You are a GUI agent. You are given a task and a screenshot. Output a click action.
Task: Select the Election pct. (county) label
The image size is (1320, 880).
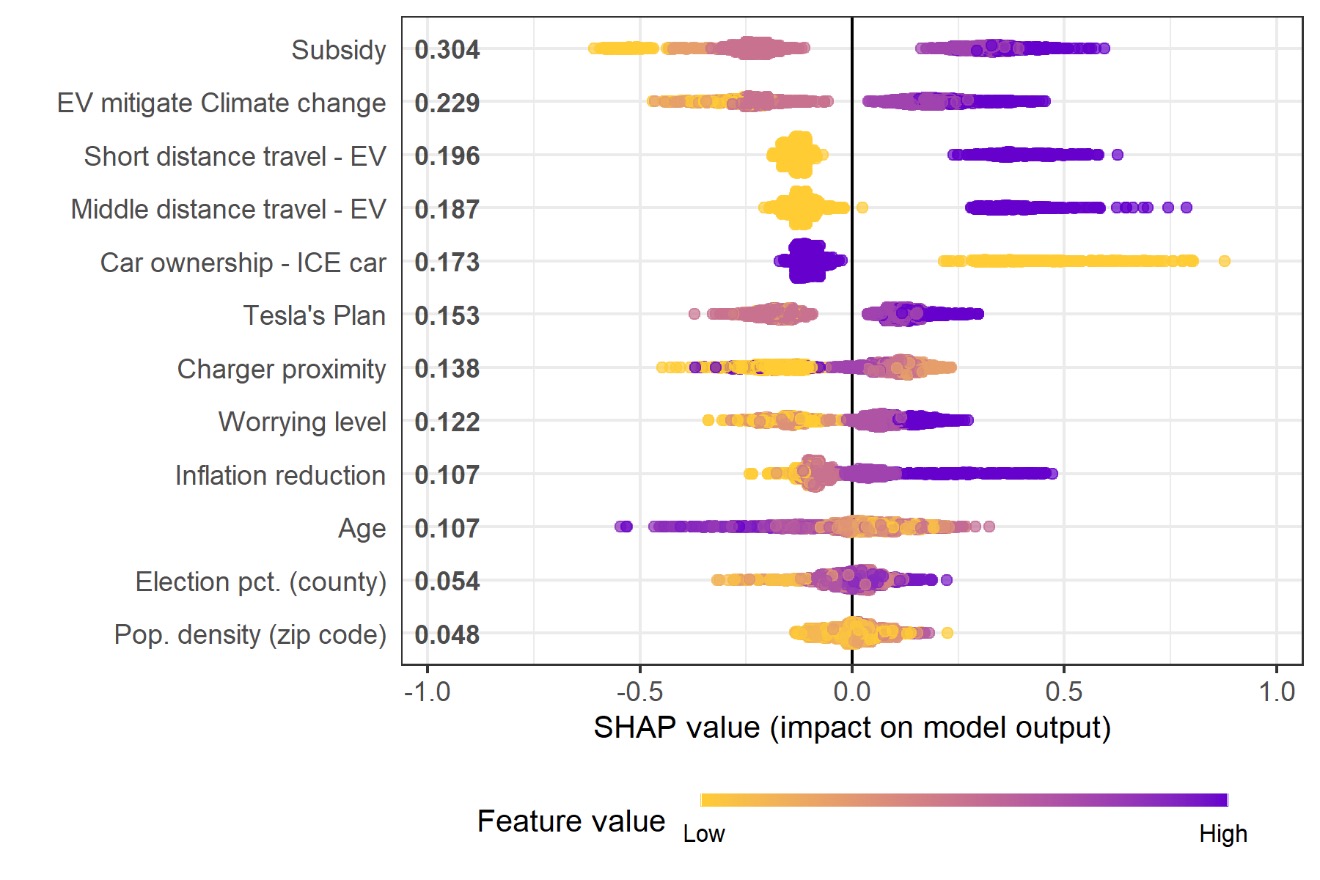click(x=261, y=582)
